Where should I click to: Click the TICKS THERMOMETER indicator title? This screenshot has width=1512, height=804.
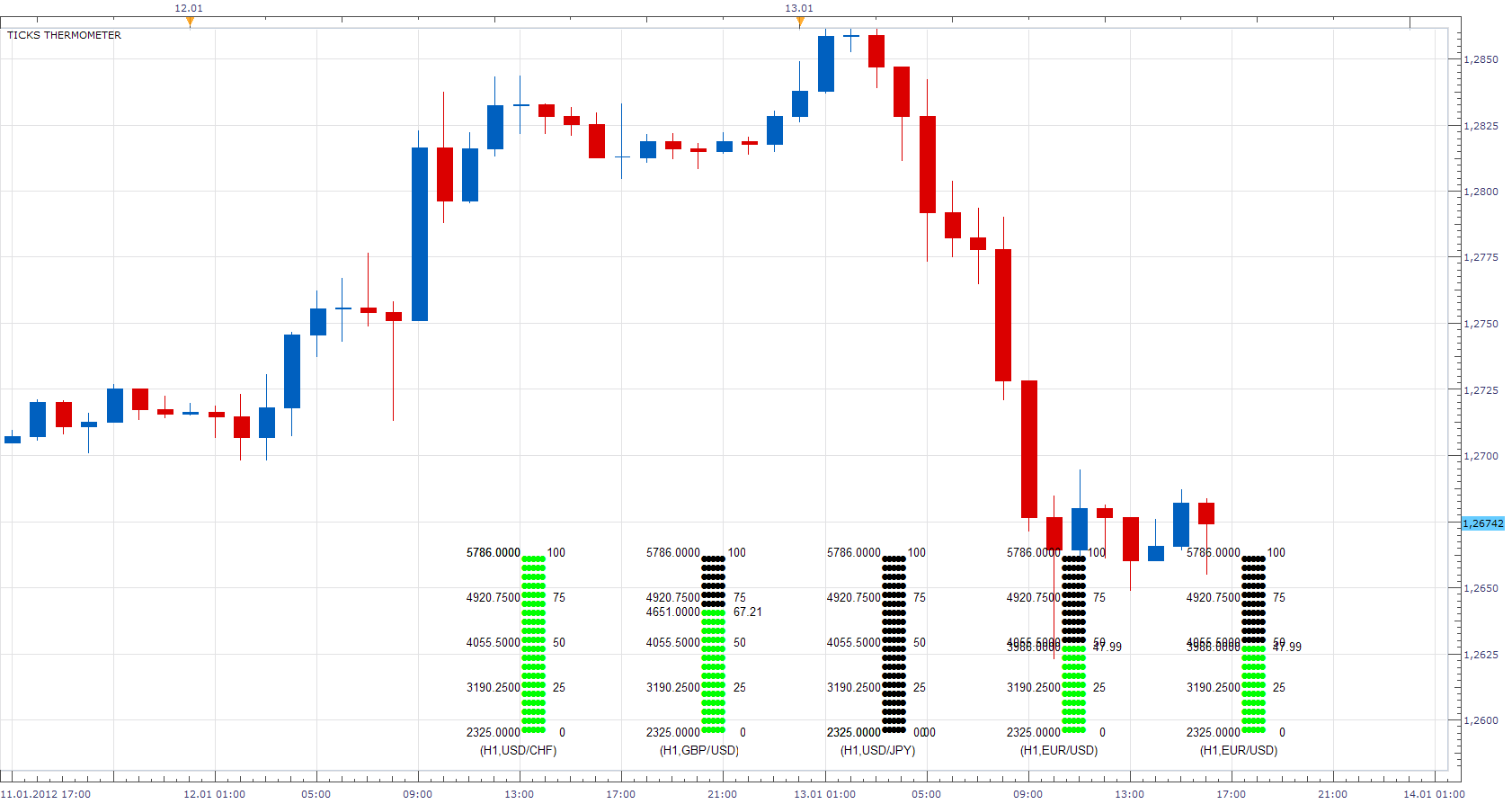[x=64, y=35]
